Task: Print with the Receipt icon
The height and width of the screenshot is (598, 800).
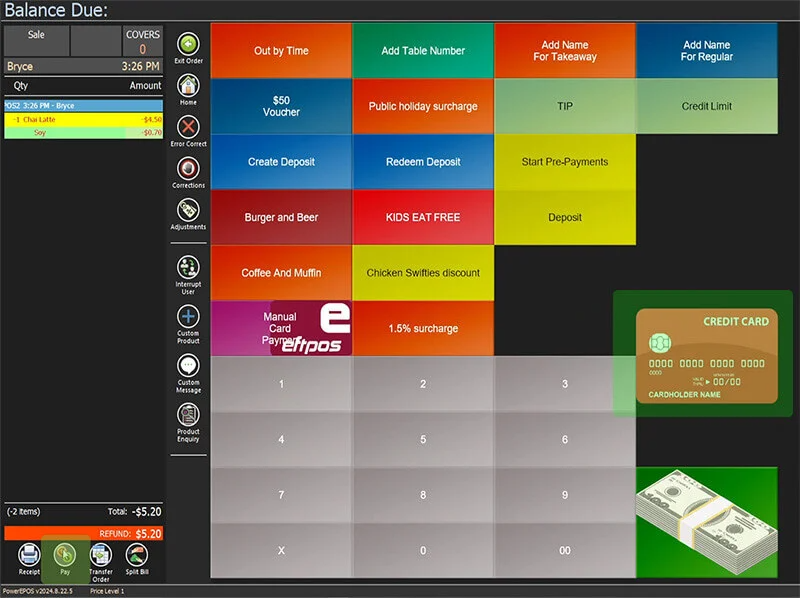Action: coord(29,555)
